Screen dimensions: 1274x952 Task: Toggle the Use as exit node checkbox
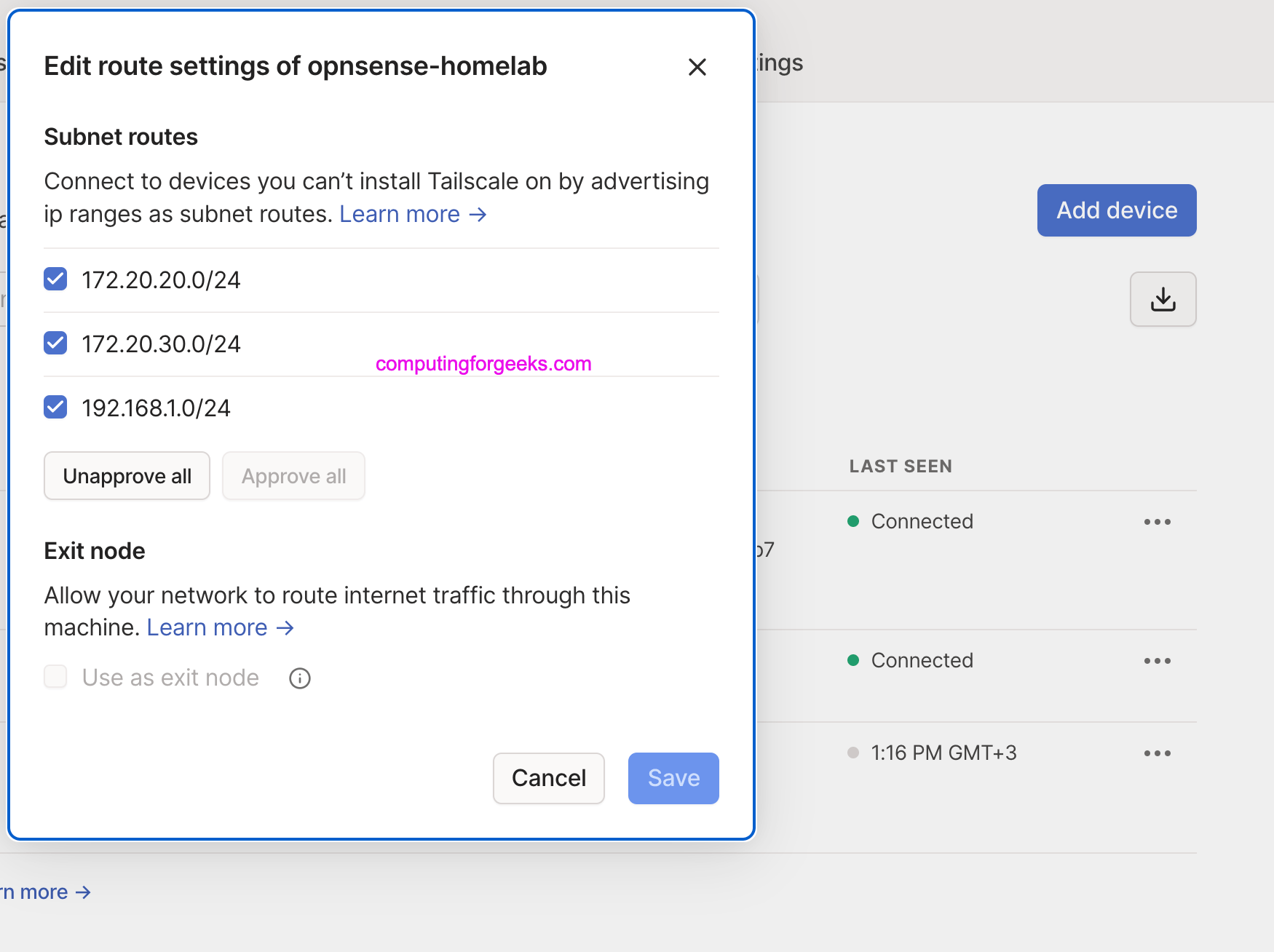pyautogui.click(x=56, y=677)
